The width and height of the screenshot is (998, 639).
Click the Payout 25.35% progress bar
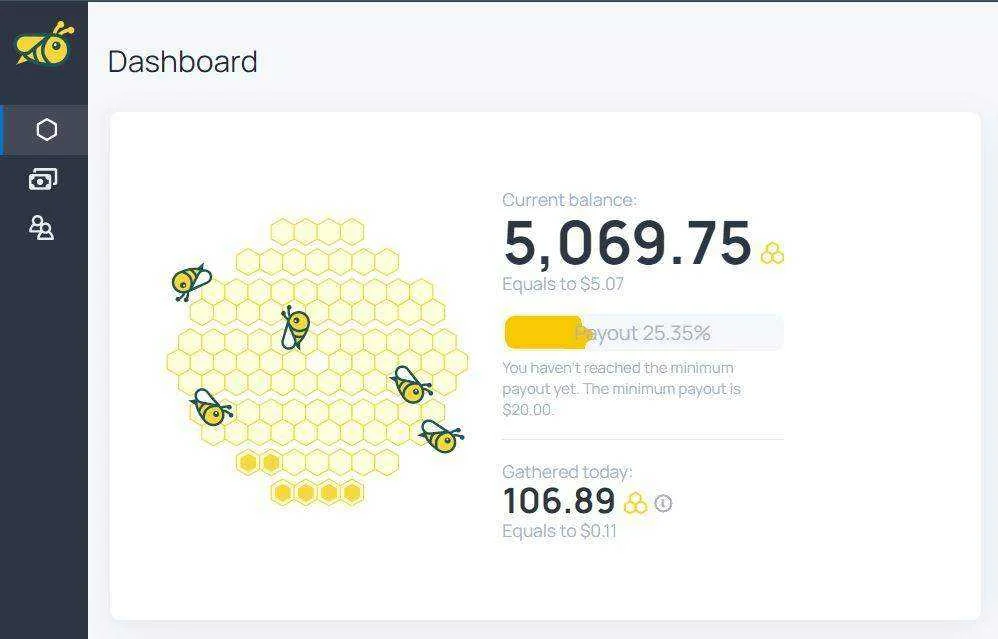tap(643, 332)
